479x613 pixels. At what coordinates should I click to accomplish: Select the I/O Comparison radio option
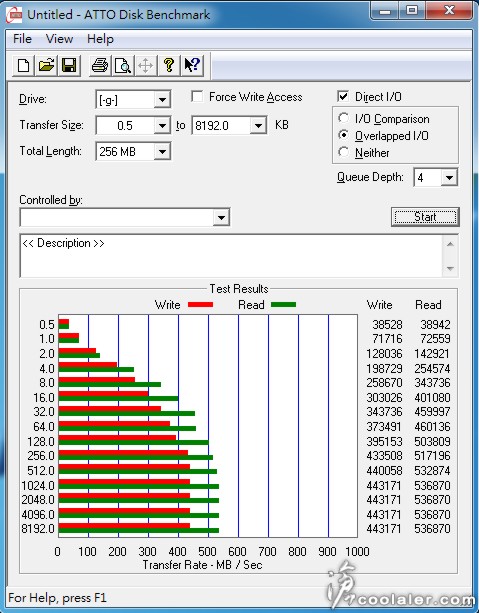[x=343, y=118]
